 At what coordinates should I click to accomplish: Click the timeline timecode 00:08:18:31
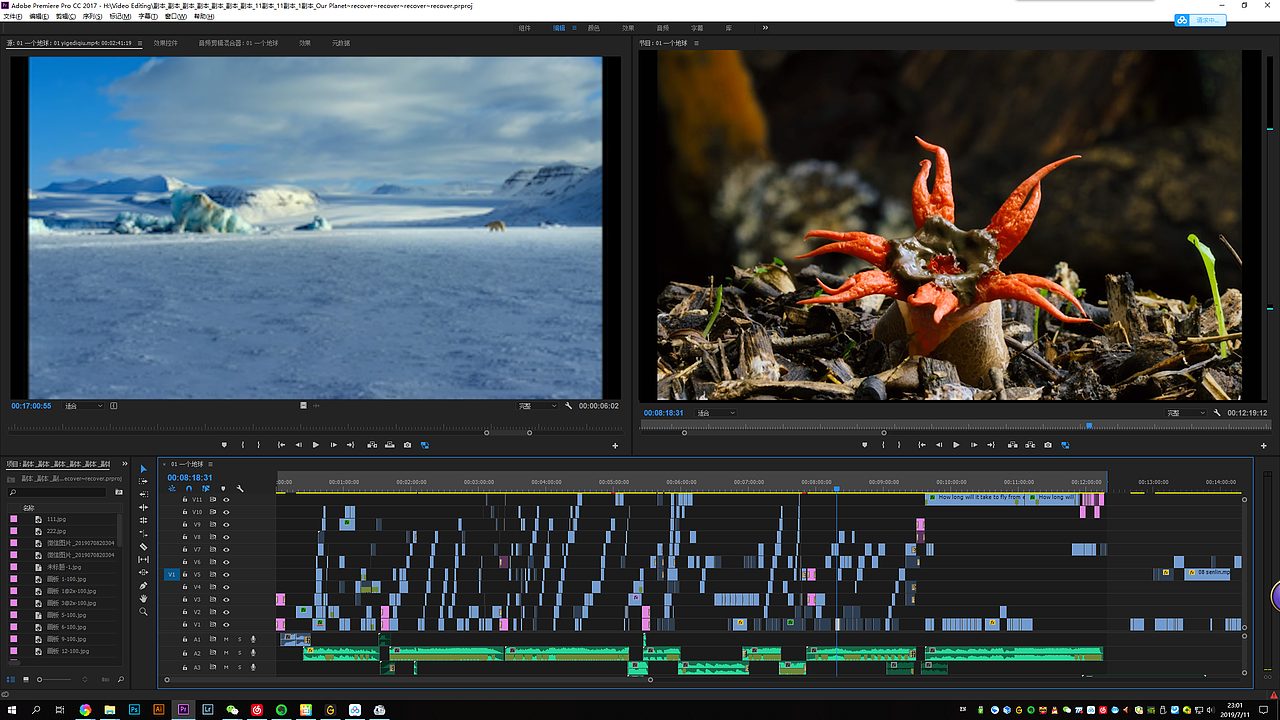click(x=190, y=478)
